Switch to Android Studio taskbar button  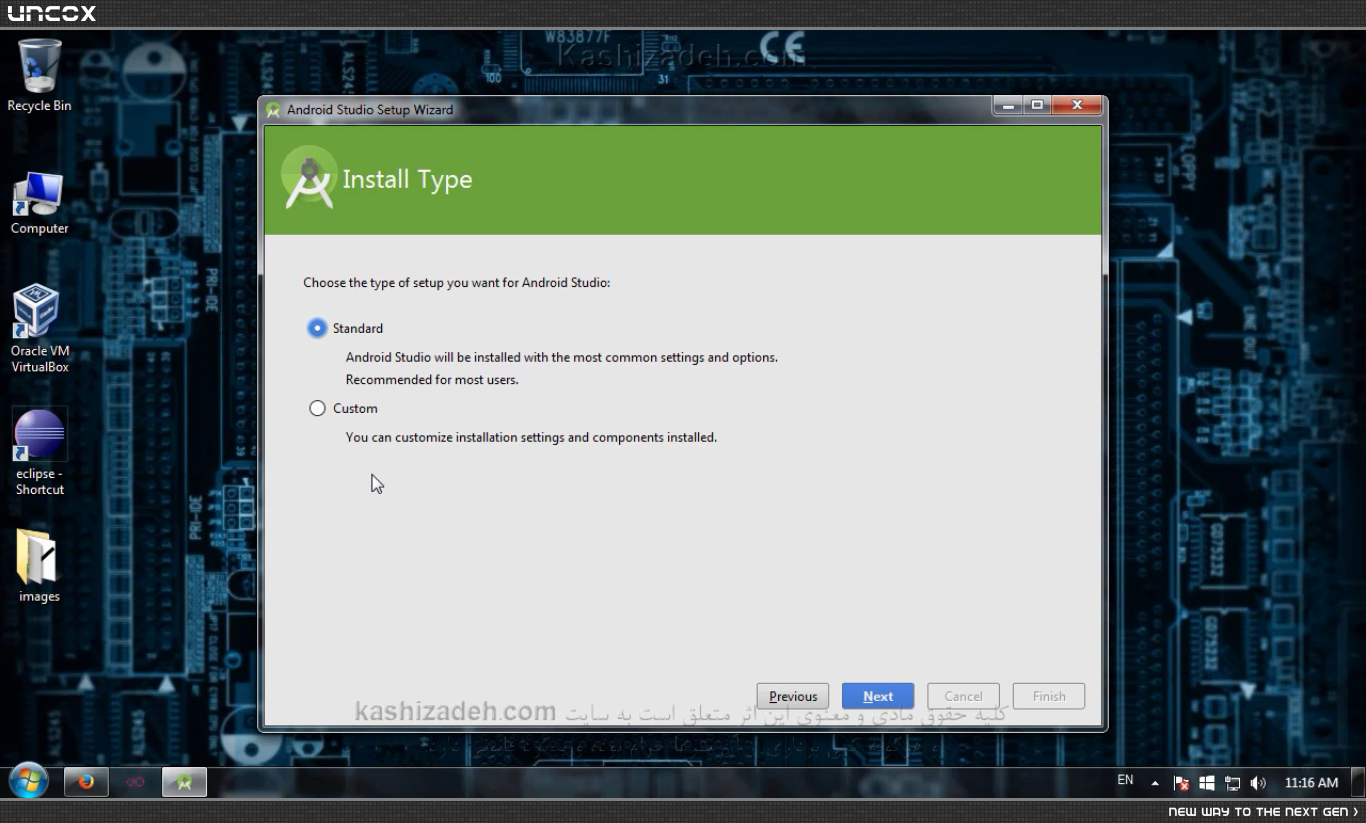[x=185, y=782]
